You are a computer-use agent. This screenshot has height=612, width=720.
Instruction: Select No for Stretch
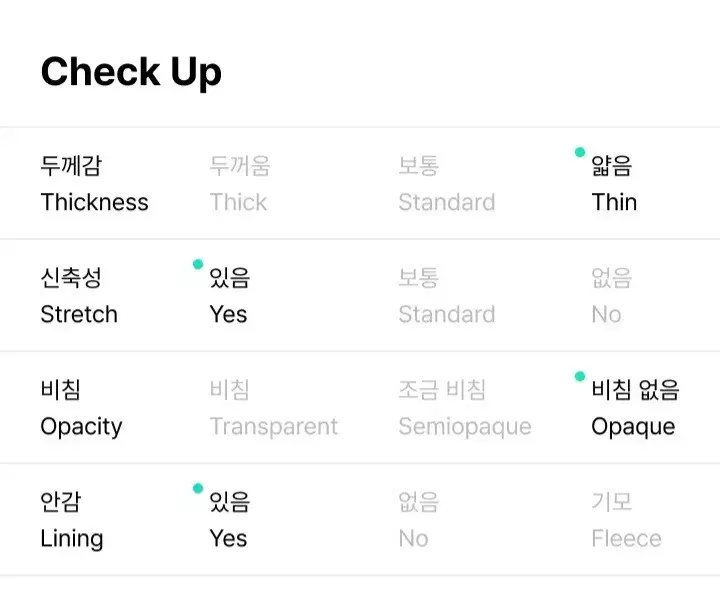pyautogui.click(x=610, y=296)
